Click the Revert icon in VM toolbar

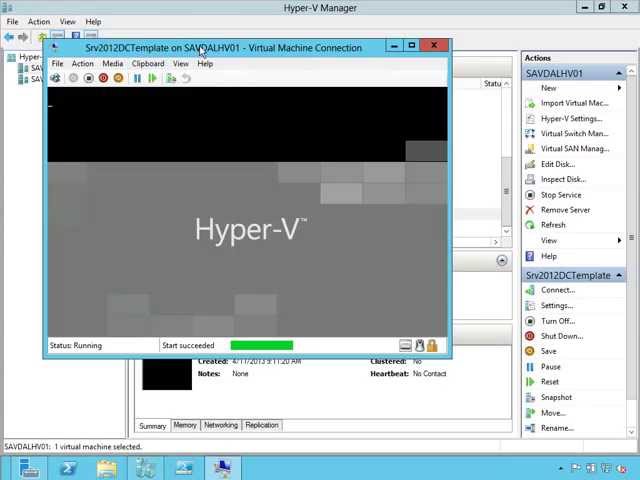point(186,78)
